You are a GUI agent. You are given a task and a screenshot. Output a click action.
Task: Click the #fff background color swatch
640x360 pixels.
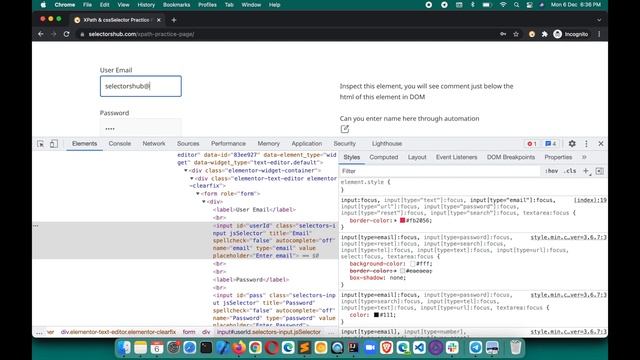point(413,264)
